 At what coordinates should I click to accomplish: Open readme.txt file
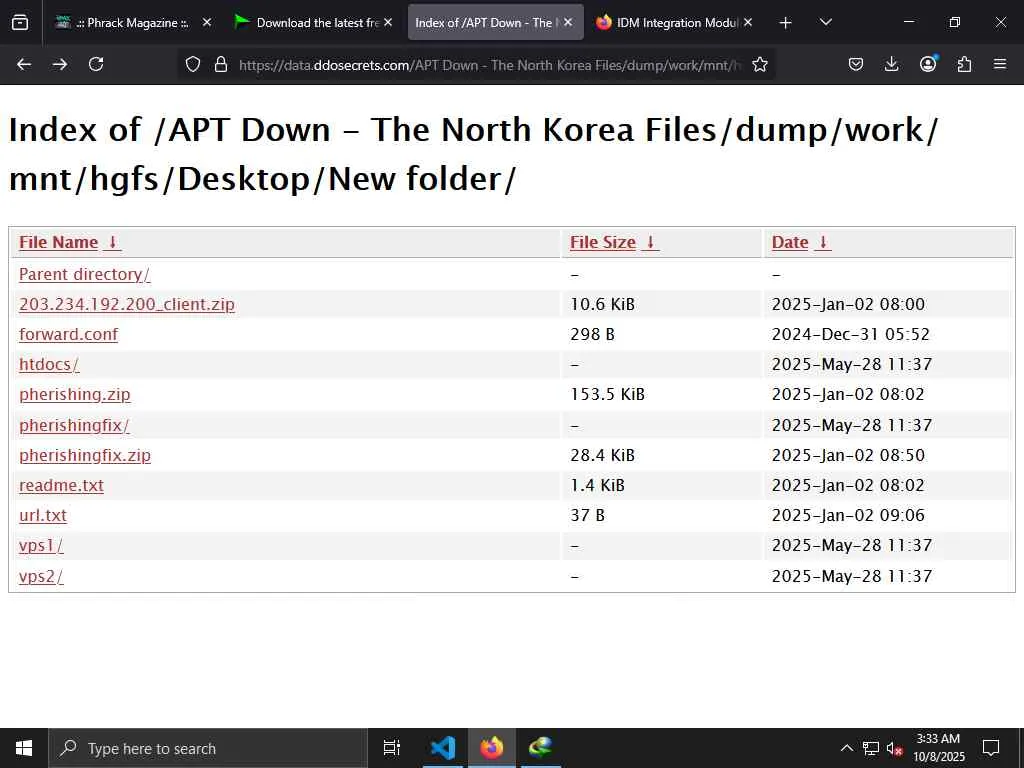pos(61,485)
